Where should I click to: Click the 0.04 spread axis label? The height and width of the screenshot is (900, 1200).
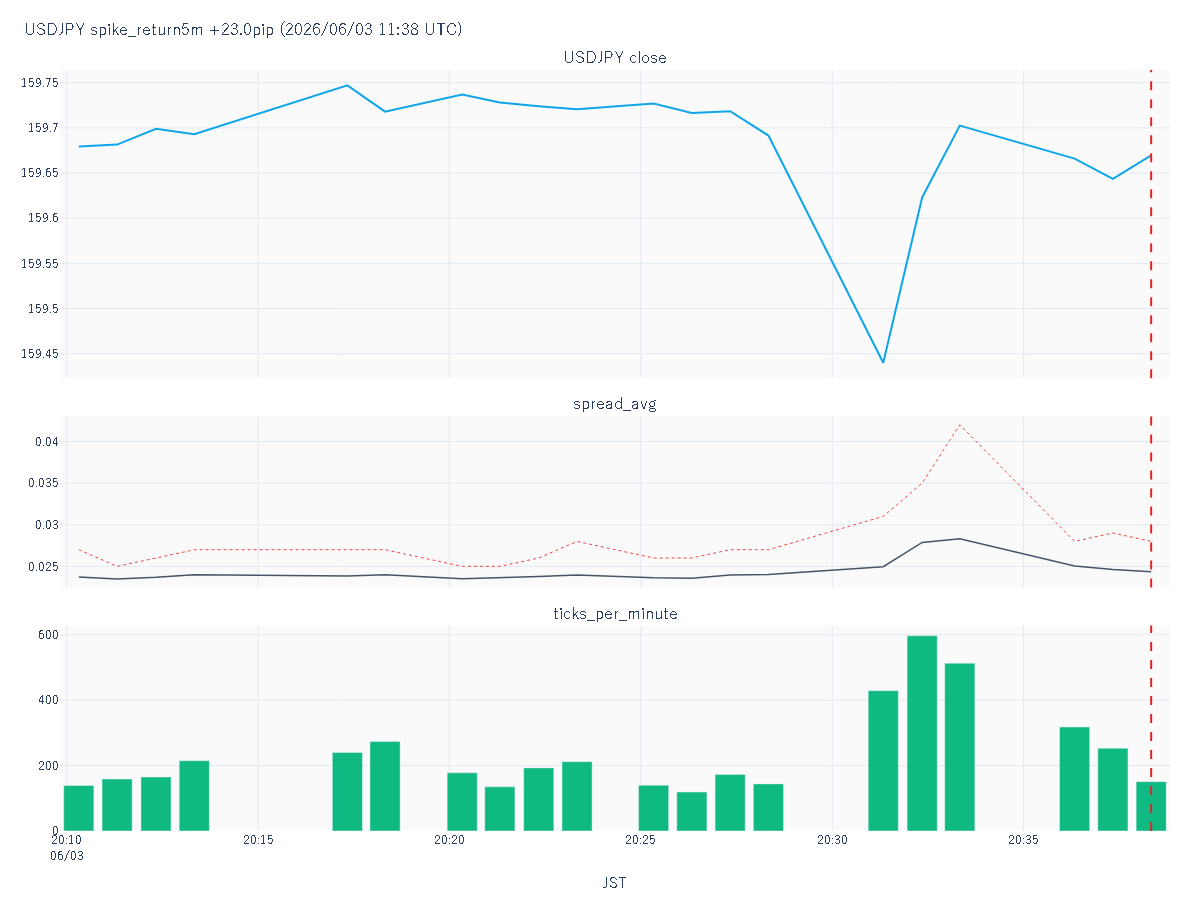pos(46,442)
